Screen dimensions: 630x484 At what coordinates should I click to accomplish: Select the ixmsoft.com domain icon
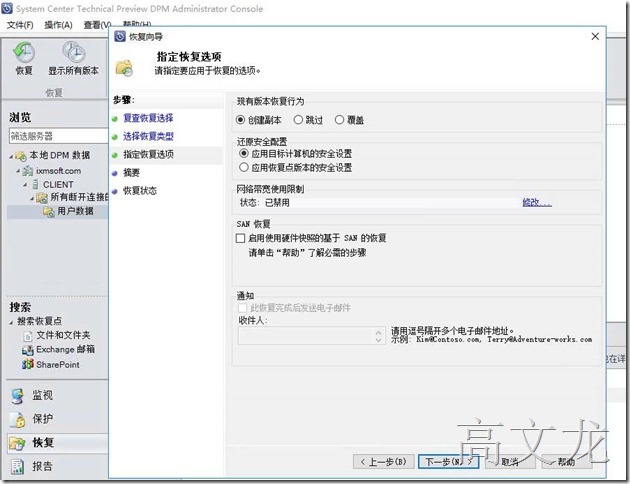(x=28, y=171)
